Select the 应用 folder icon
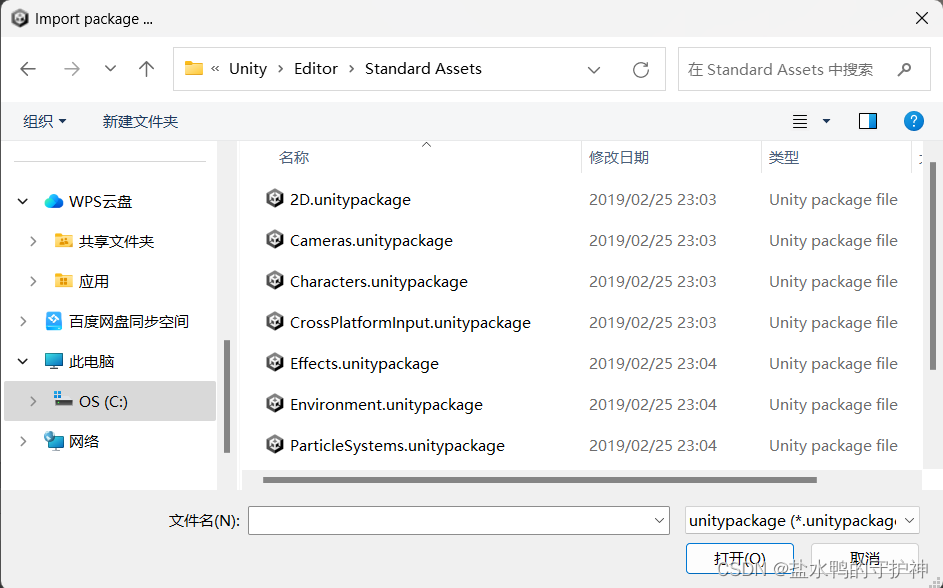 (x=64, y=280)
